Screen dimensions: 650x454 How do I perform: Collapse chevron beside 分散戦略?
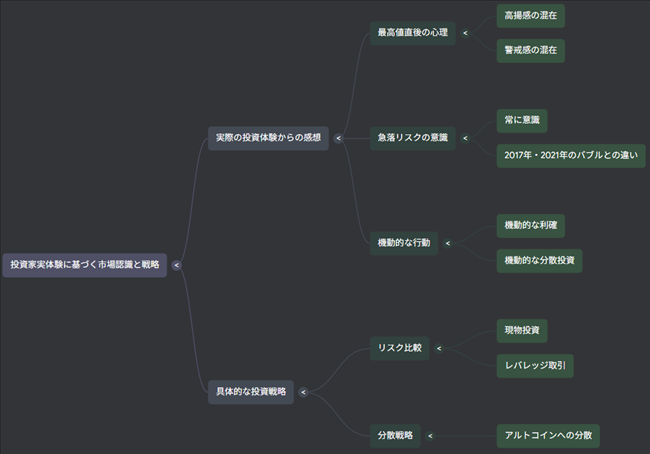pos(430,436)
